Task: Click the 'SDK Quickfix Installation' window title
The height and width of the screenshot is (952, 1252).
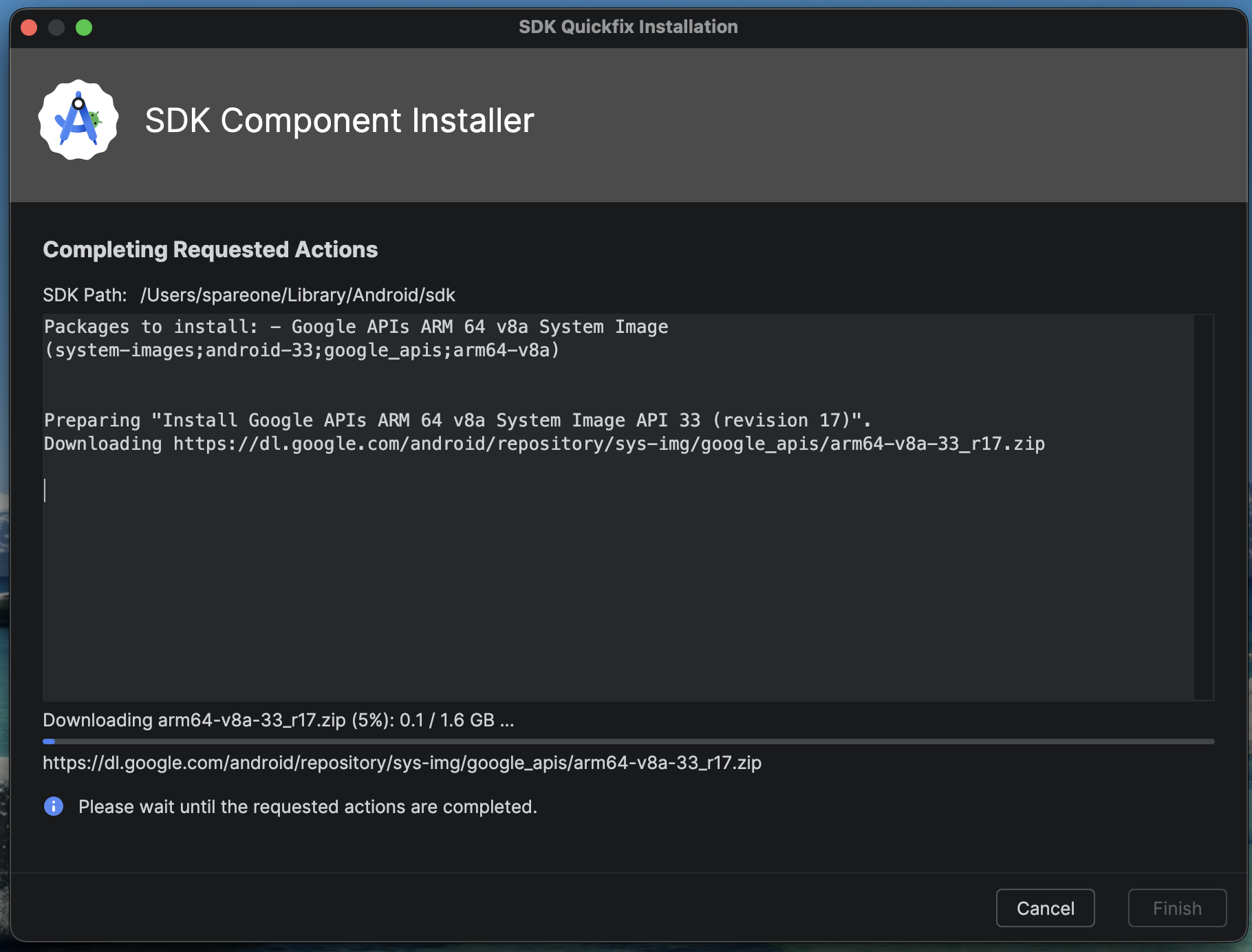Action: tap(628, 27)
